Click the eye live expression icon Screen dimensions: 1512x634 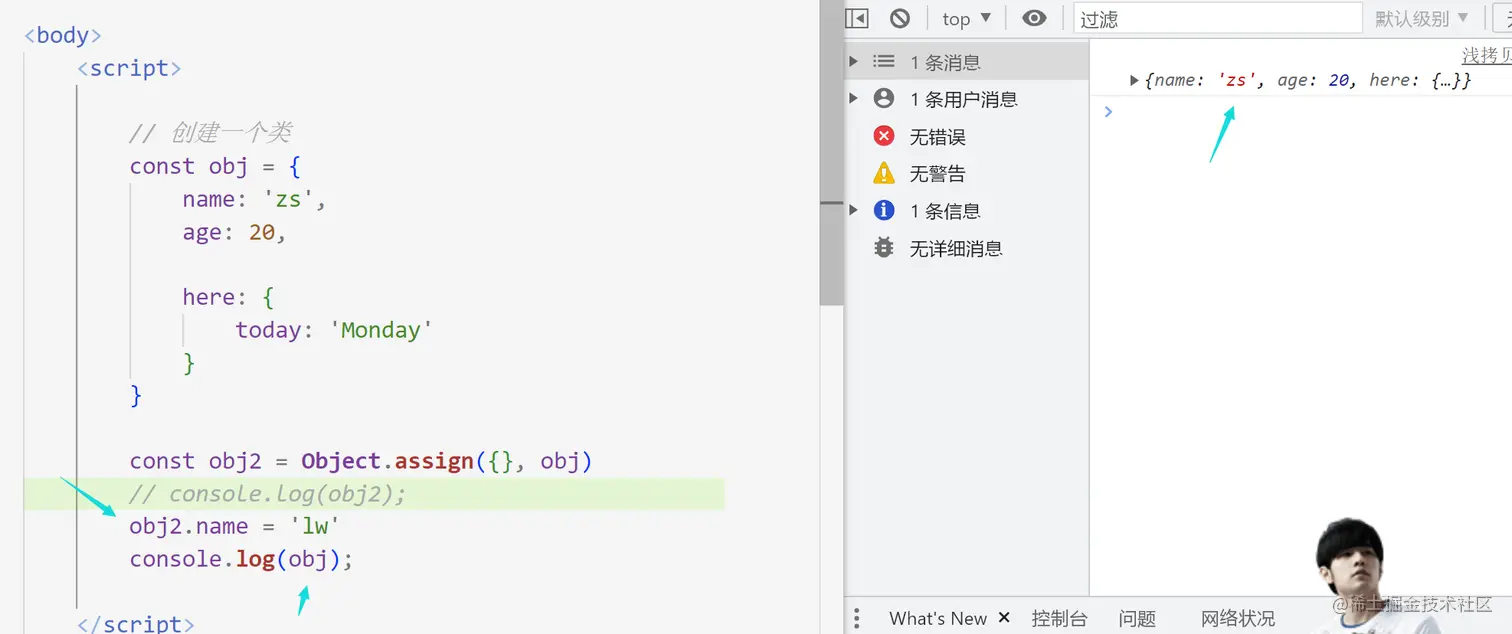(x=1034, y=18)
